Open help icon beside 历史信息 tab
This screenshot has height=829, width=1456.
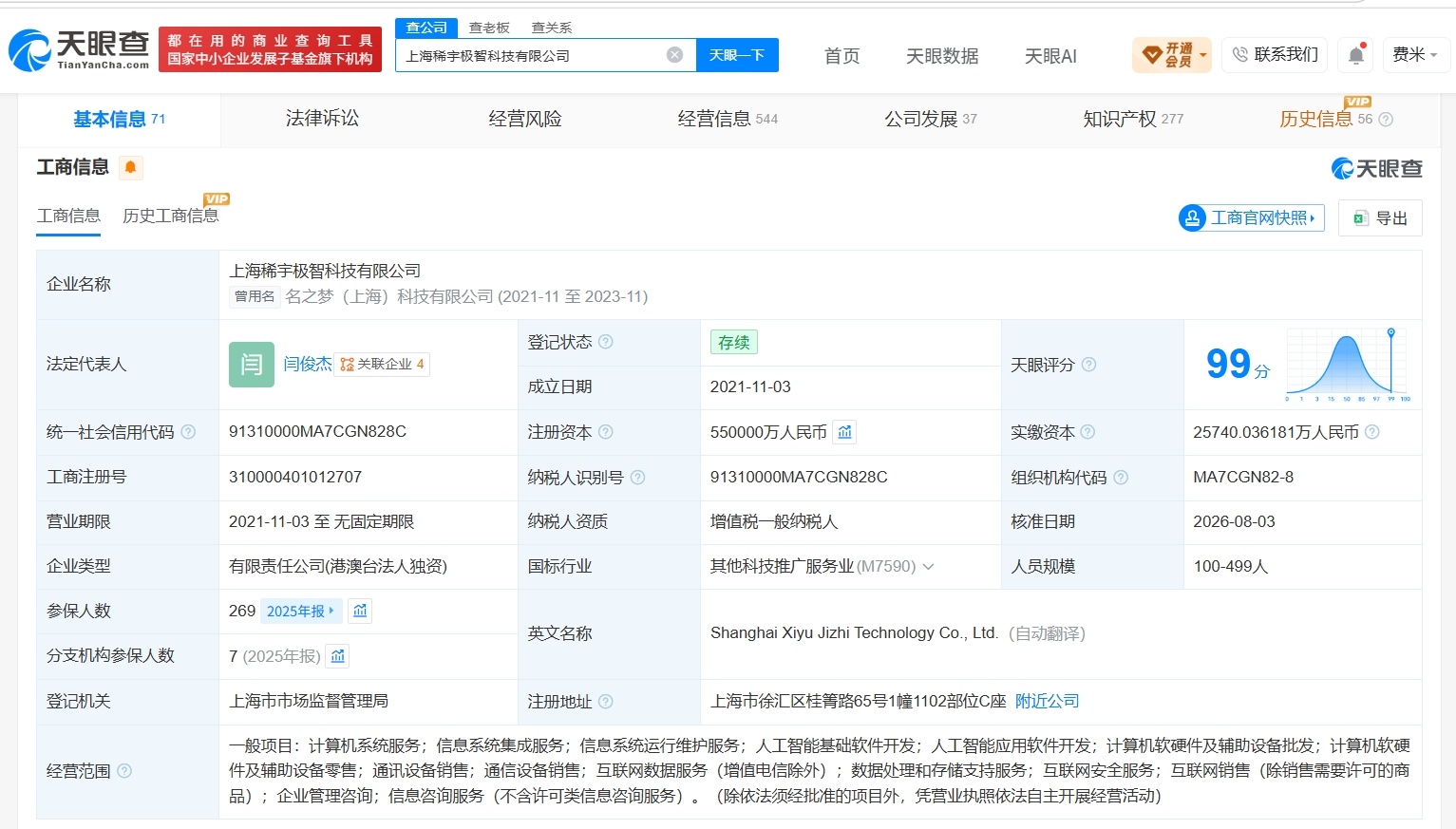pos(1386,120)
